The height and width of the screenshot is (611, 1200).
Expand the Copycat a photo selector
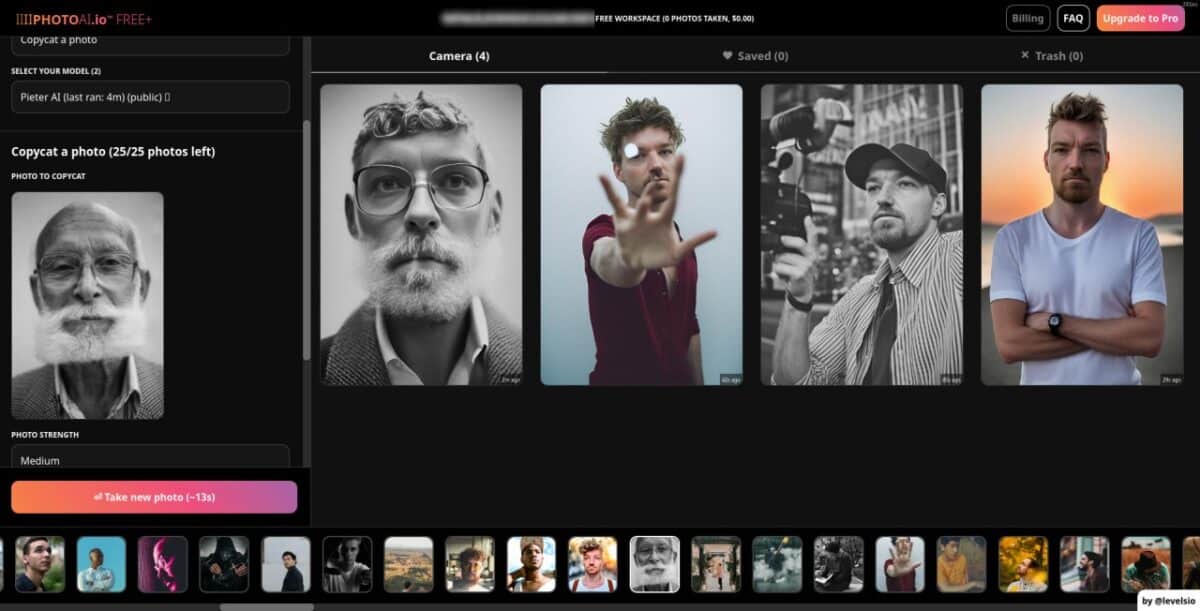pos(150,40)
